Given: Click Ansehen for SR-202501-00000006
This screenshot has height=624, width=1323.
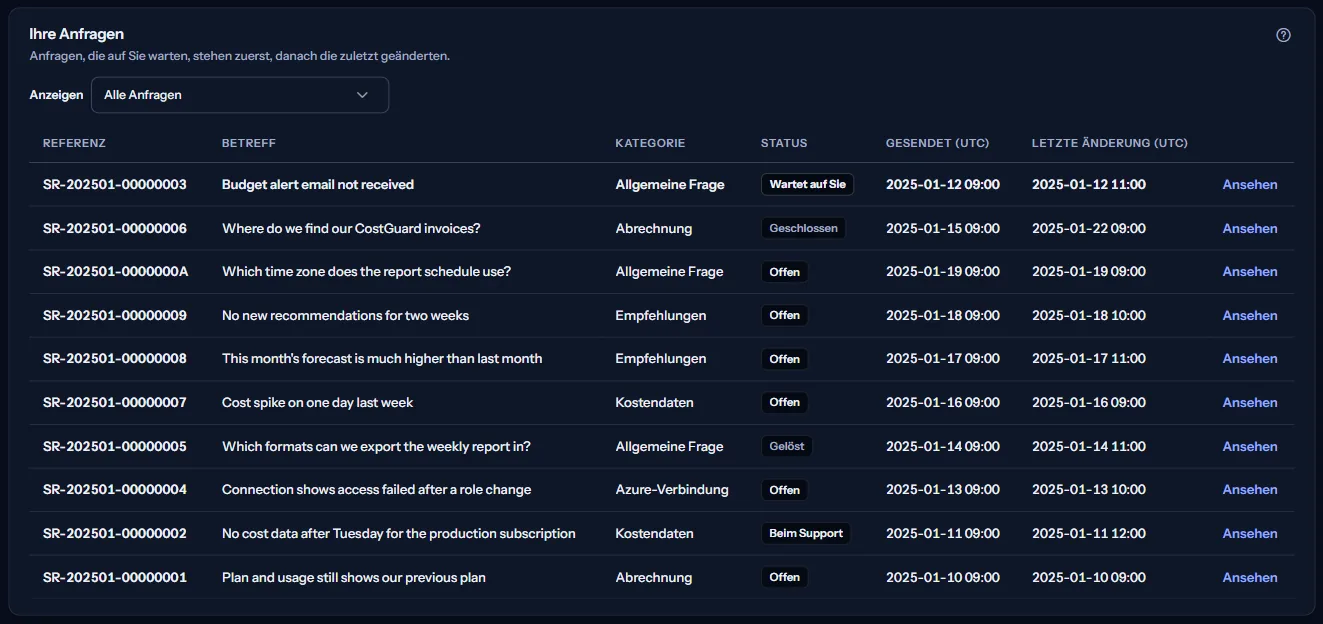Looking at the screenshot, I should point(1250,228).
